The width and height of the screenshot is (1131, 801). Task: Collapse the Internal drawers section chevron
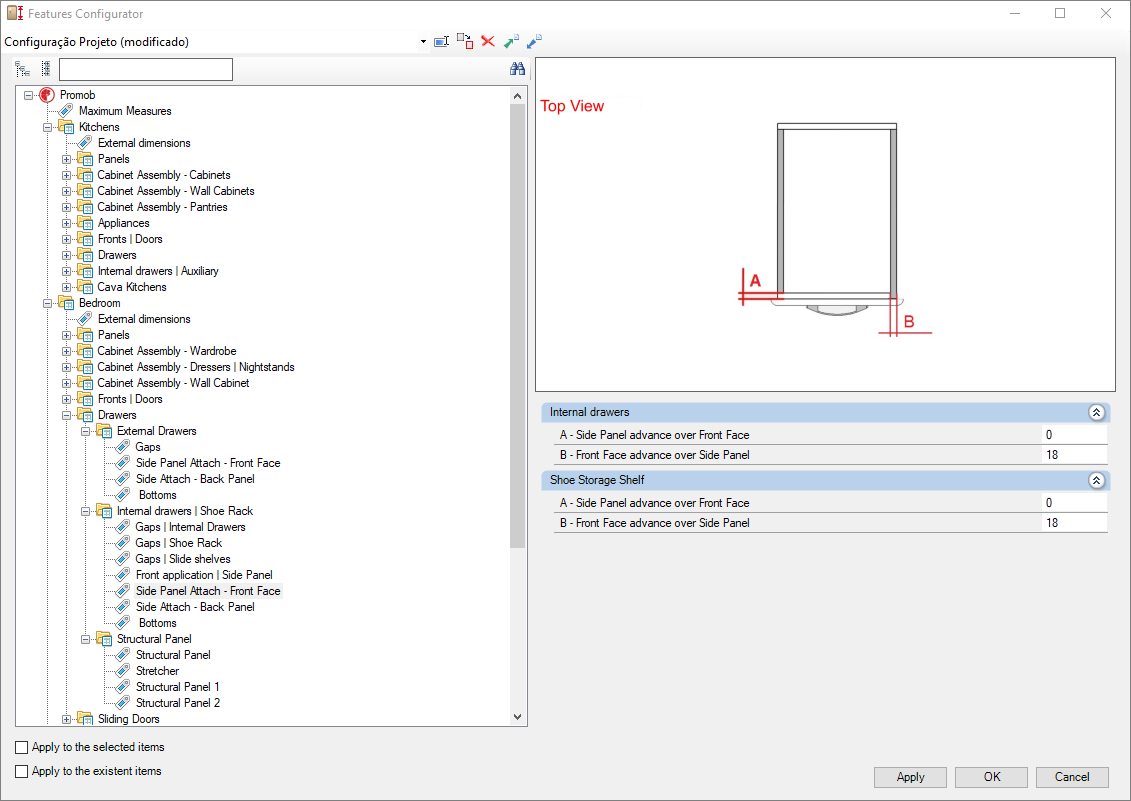(1096, 412)
